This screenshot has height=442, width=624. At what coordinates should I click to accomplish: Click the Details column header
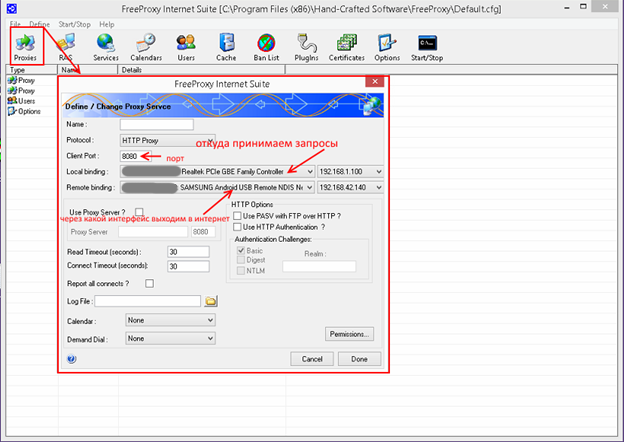201,70
